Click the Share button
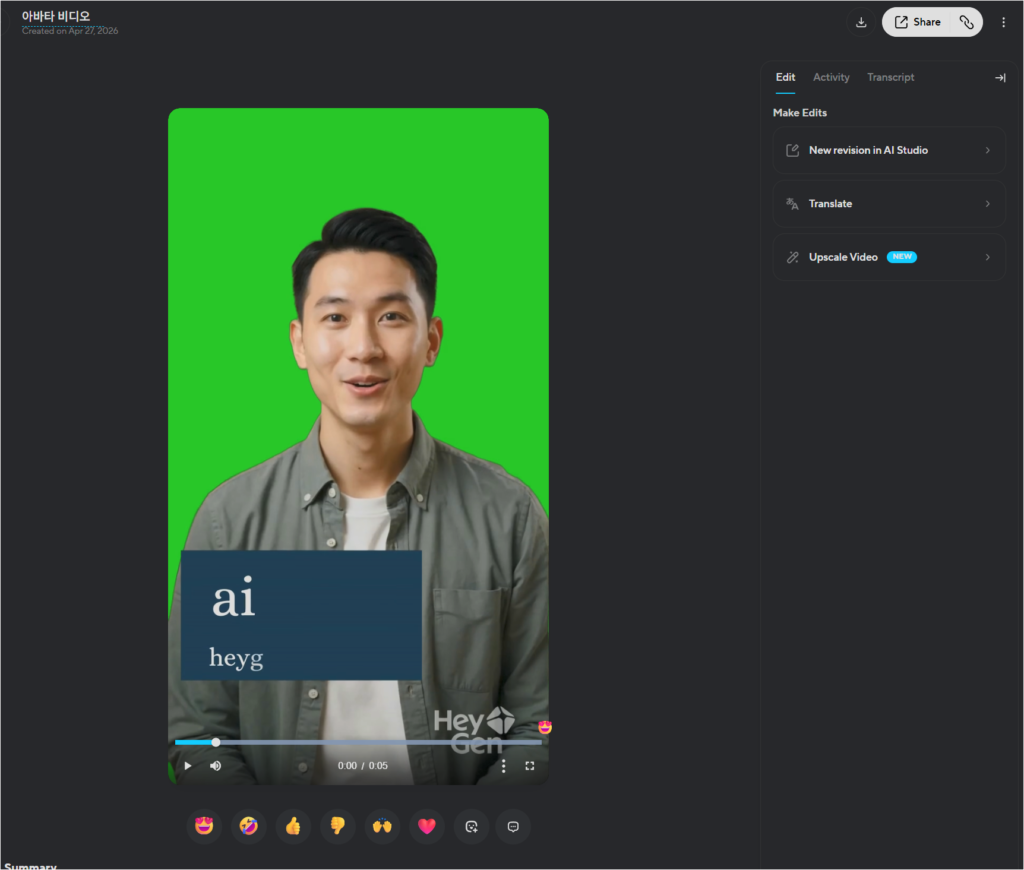Viewport: 1024px width, 870px height. (x=917, y=22)
